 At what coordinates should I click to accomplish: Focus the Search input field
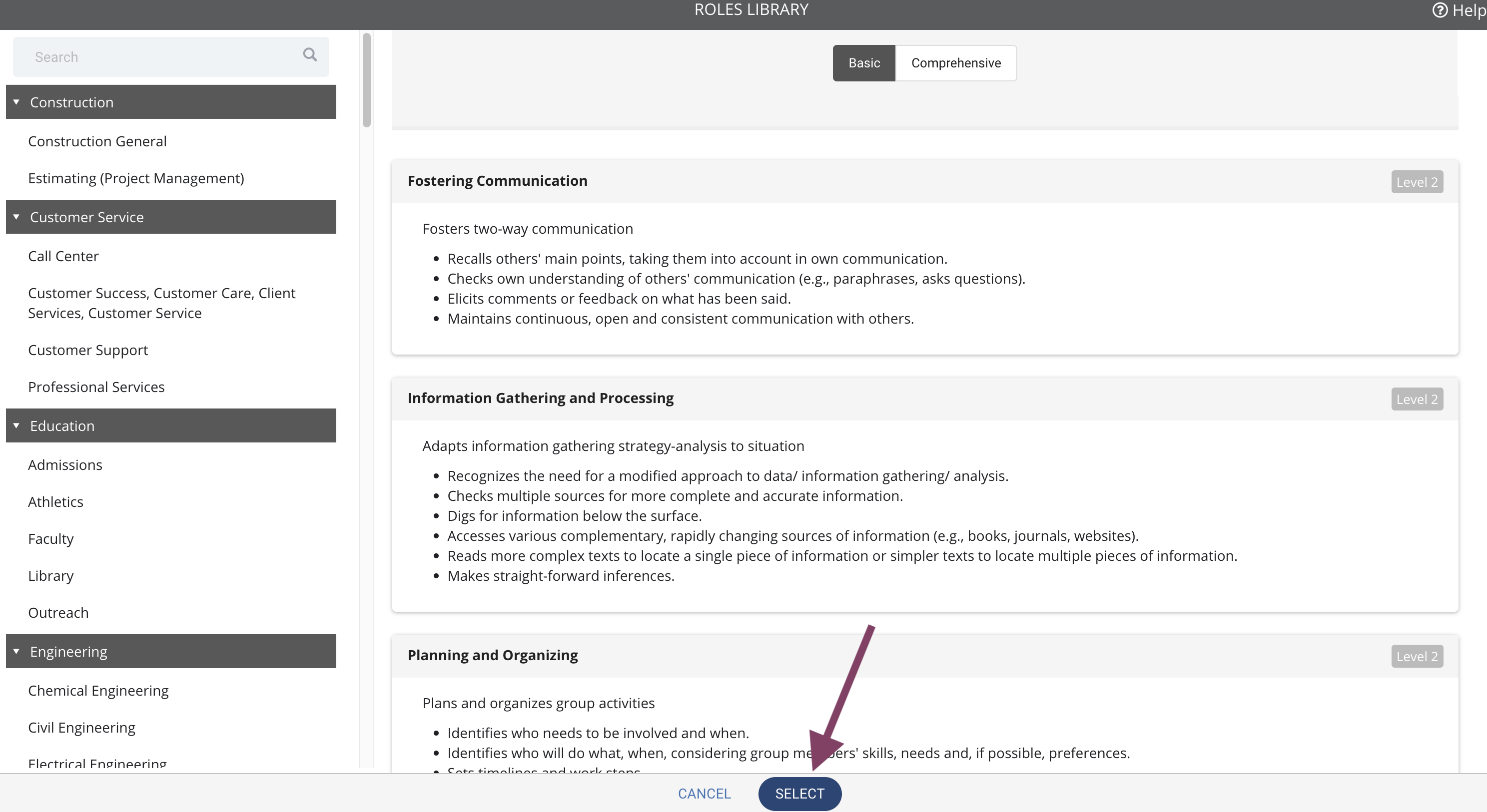[171, 57]
